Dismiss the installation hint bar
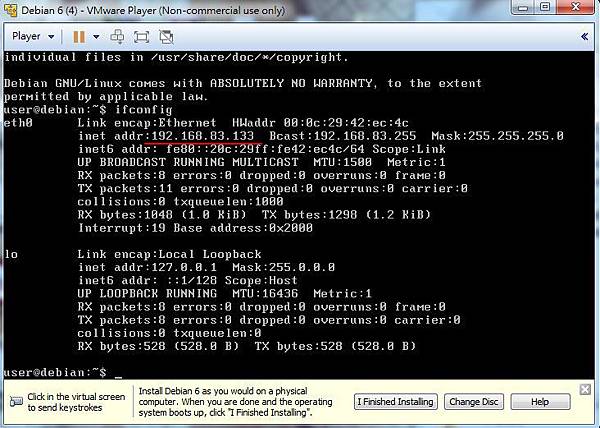600x428 pixels. pos(585,390)
